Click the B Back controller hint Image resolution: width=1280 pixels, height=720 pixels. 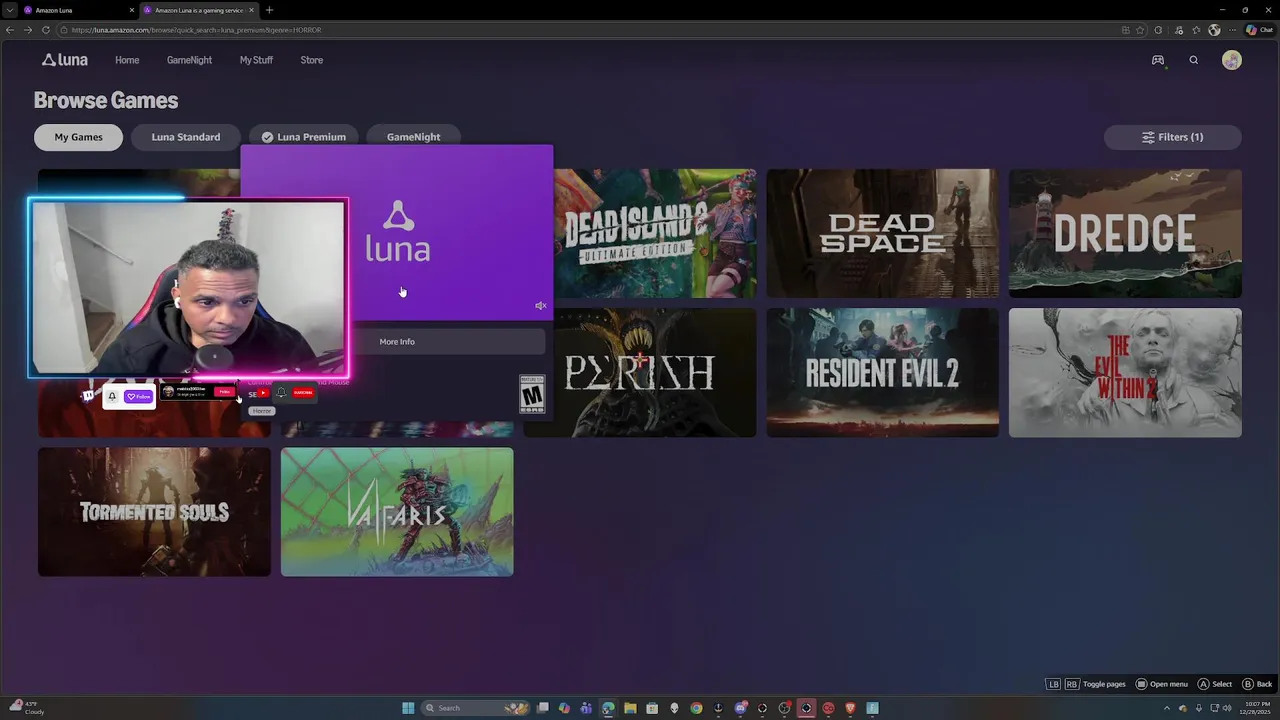pos(1257,684)
